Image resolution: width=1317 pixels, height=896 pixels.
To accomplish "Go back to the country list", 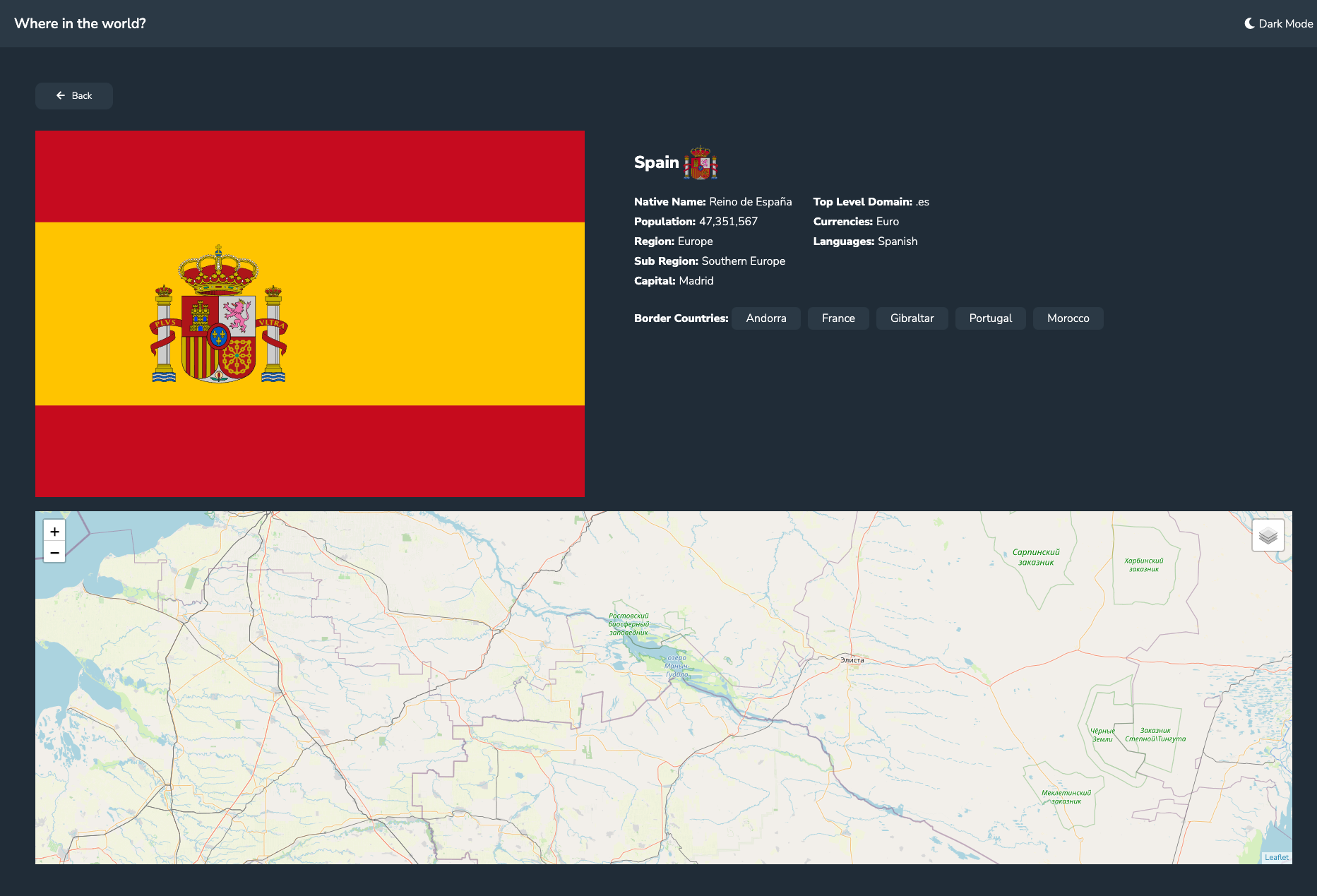I will pos(73,95).
